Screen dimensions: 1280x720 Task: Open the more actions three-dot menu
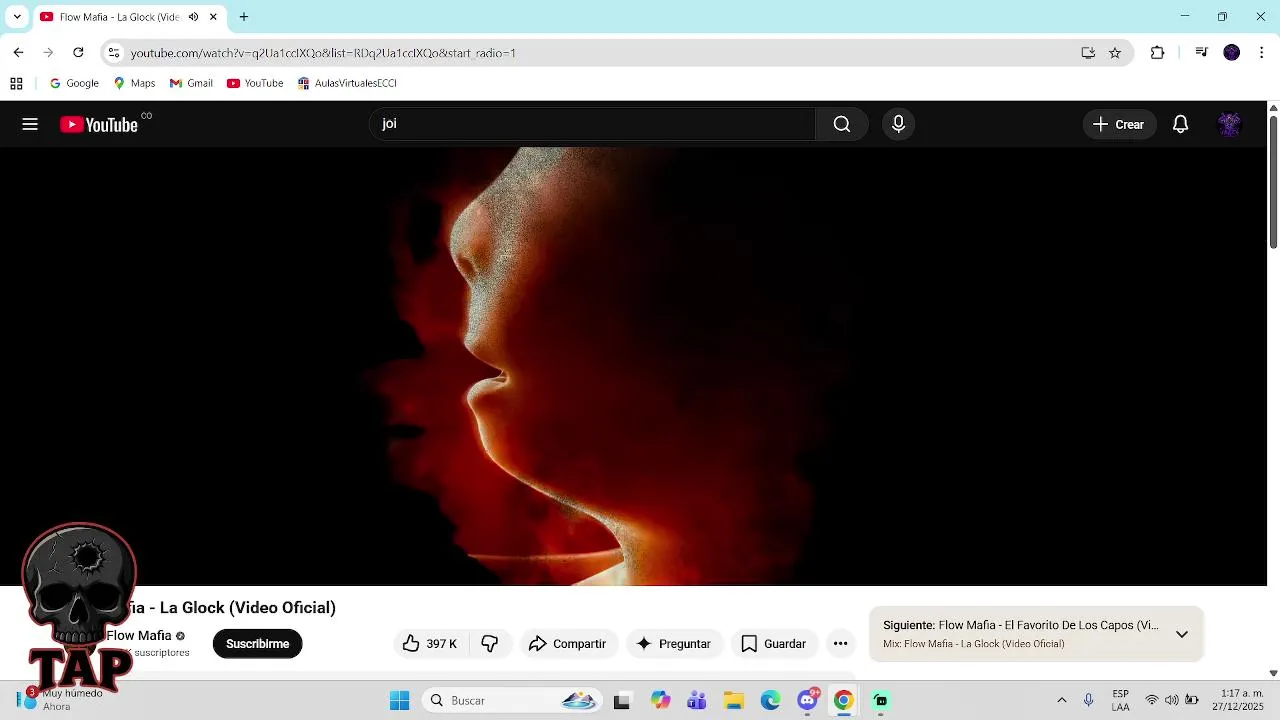tap(841, 644)
